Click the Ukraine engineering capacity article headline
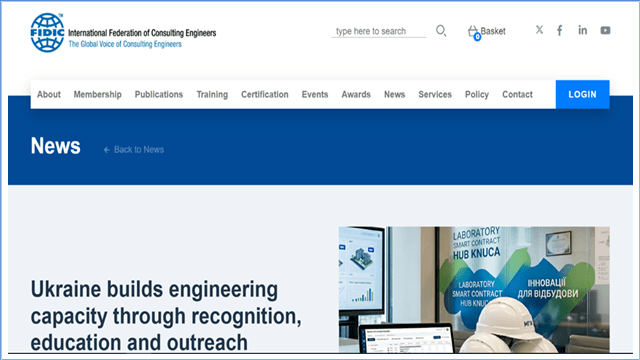 click(x=166, y=316)
